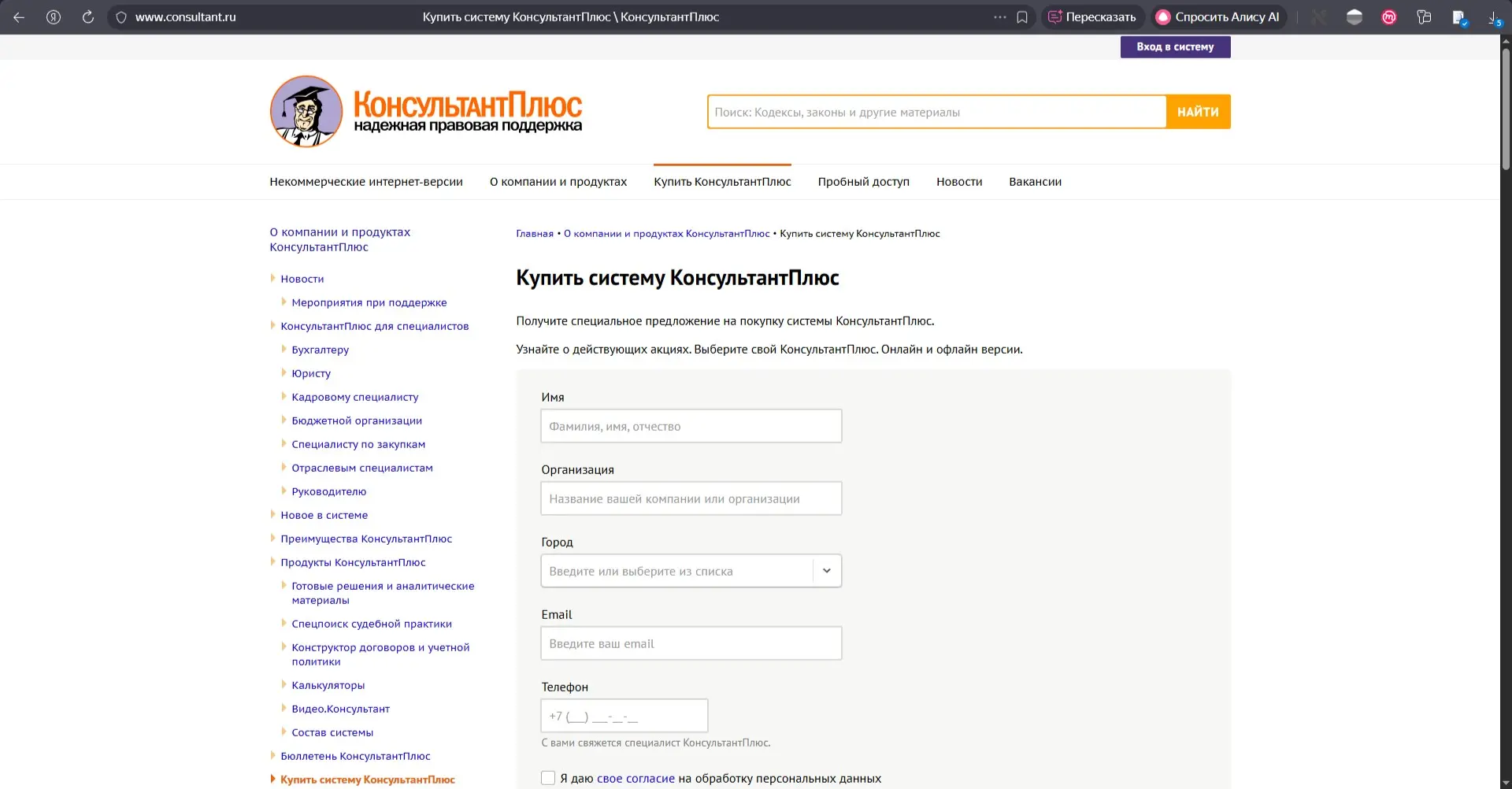Open Специалисту по закупкам sidebar link
This screenshot has width=1512, height=789.
pos(358,444)
